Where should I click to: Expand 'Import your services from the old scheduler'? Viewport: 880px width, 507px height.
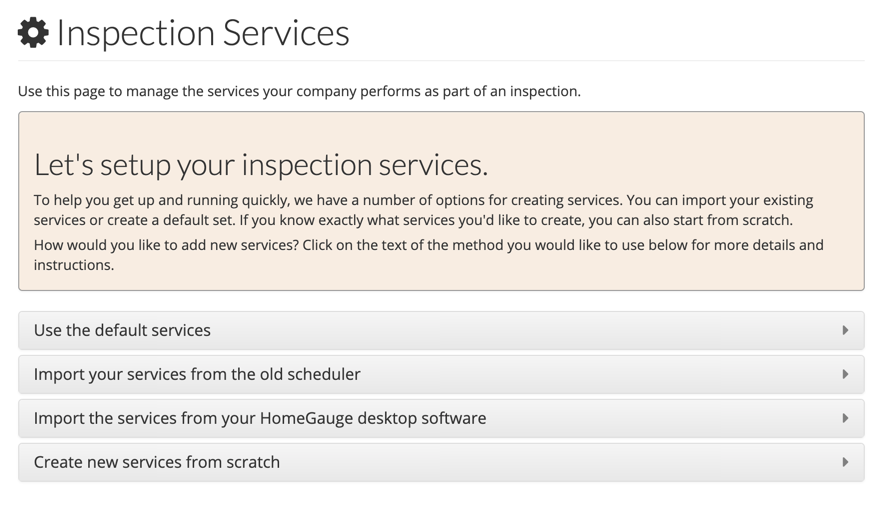point(440,374)
